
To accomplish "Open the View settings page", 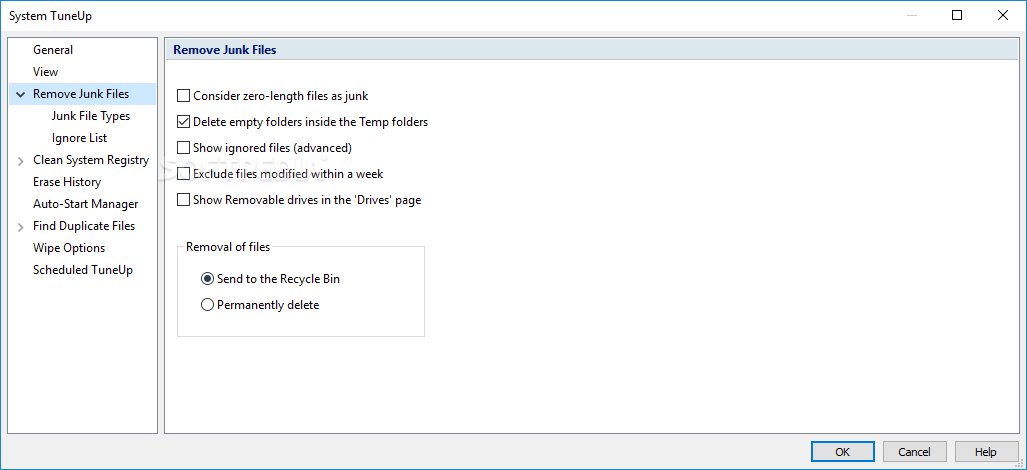I will click(x=45, y=72).
